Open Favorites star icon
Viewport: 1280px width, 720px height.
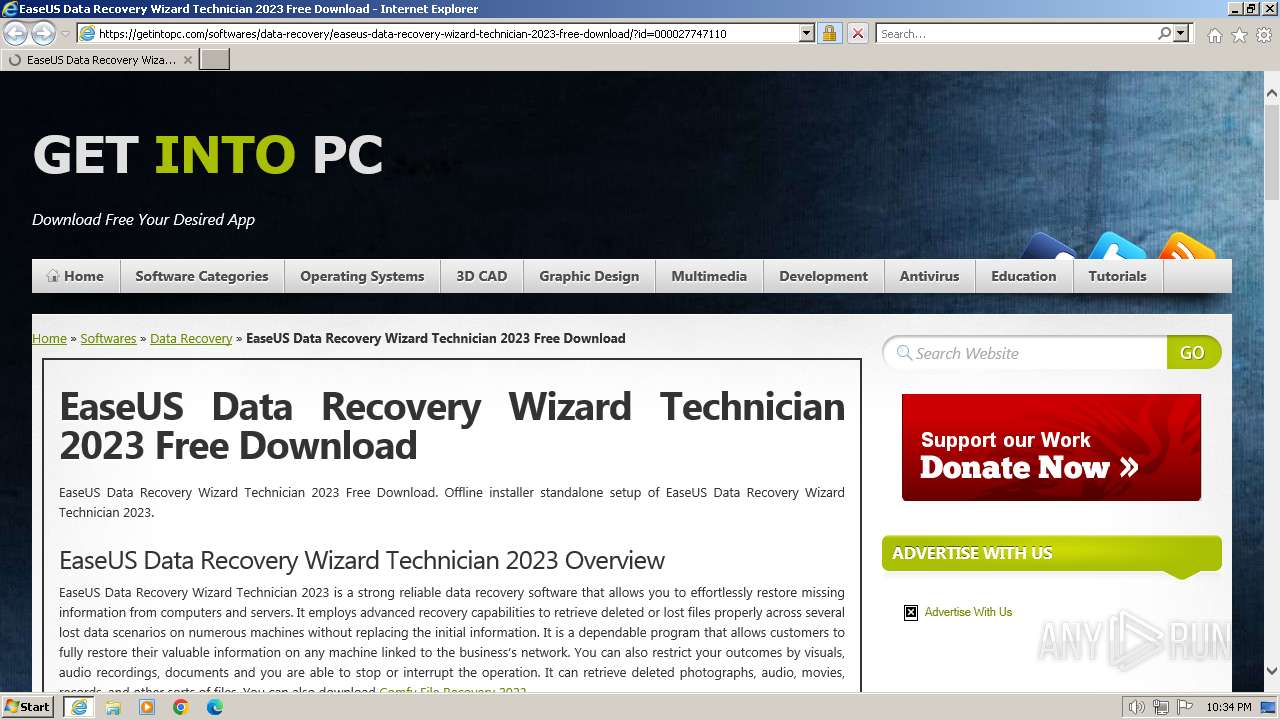[1239, 35]
